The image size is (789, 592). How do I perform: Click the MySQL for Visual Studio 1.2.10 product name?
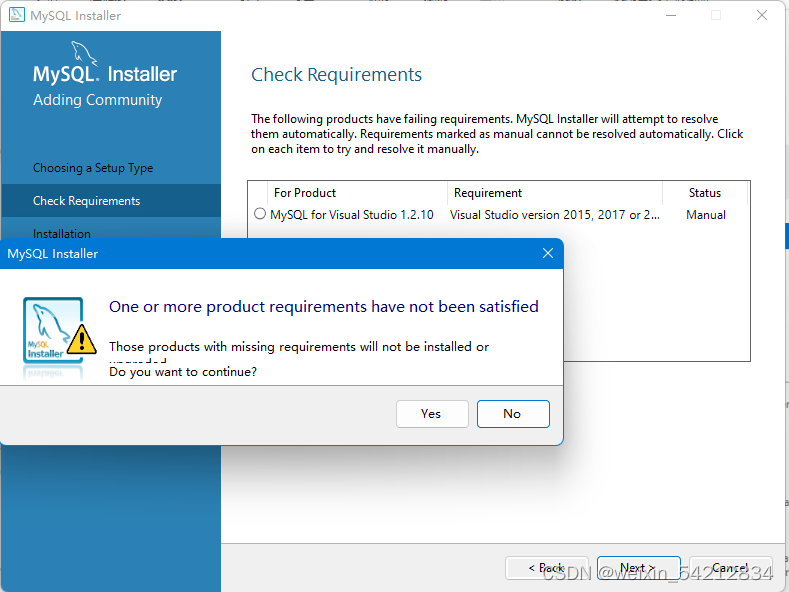(x=352, y=215)
